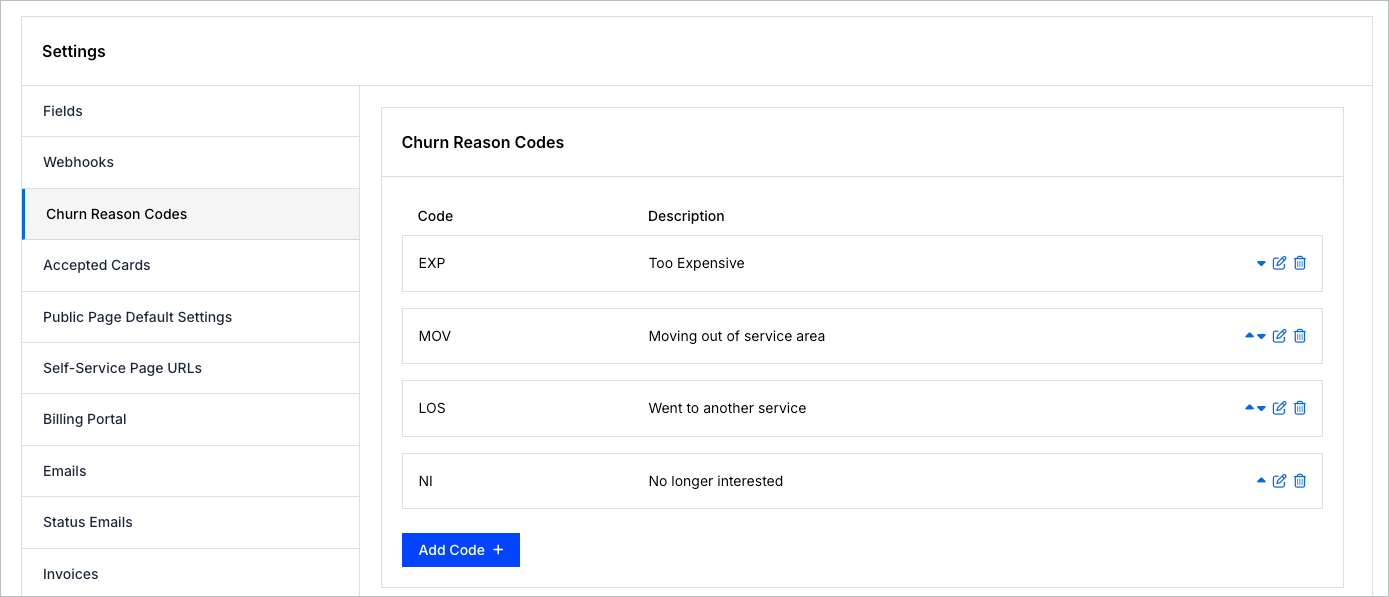This screenshot has width=1389, height=597.
Task: Move the NI code up
Action: click(1261, 481)
